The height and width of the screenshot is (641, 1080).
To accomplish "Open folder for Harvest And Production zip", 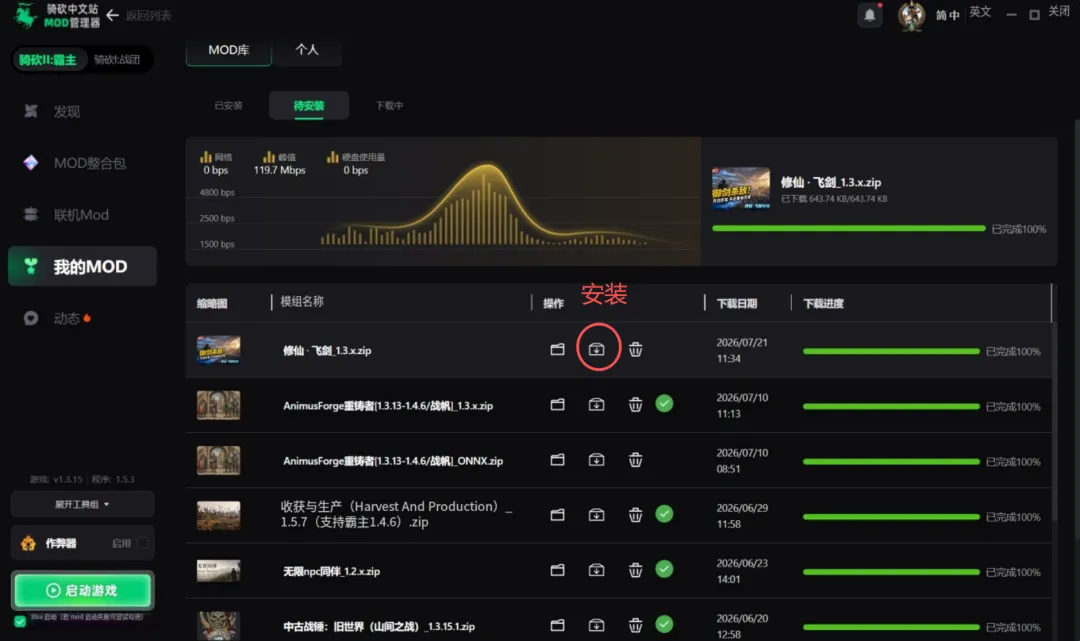I will click(557, 514).
